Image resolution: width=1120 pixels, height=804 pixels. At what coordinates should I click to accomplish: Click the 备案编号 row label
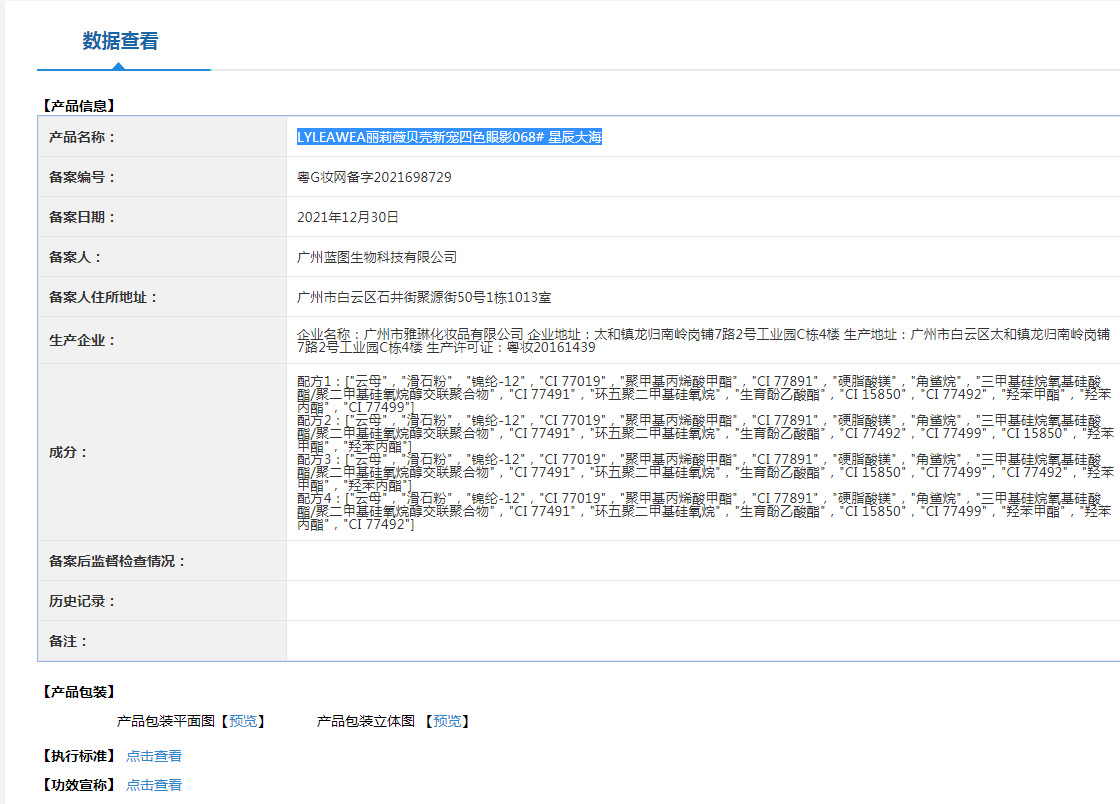(82, 177)
